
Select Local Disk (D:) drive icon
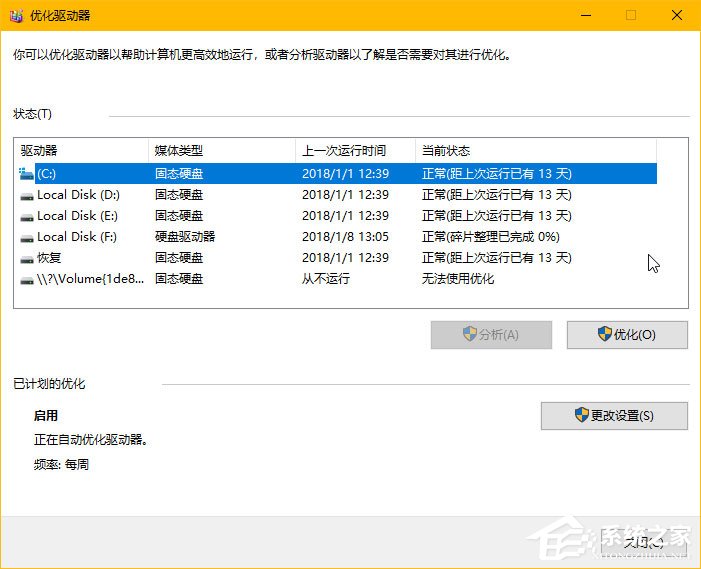27,196
